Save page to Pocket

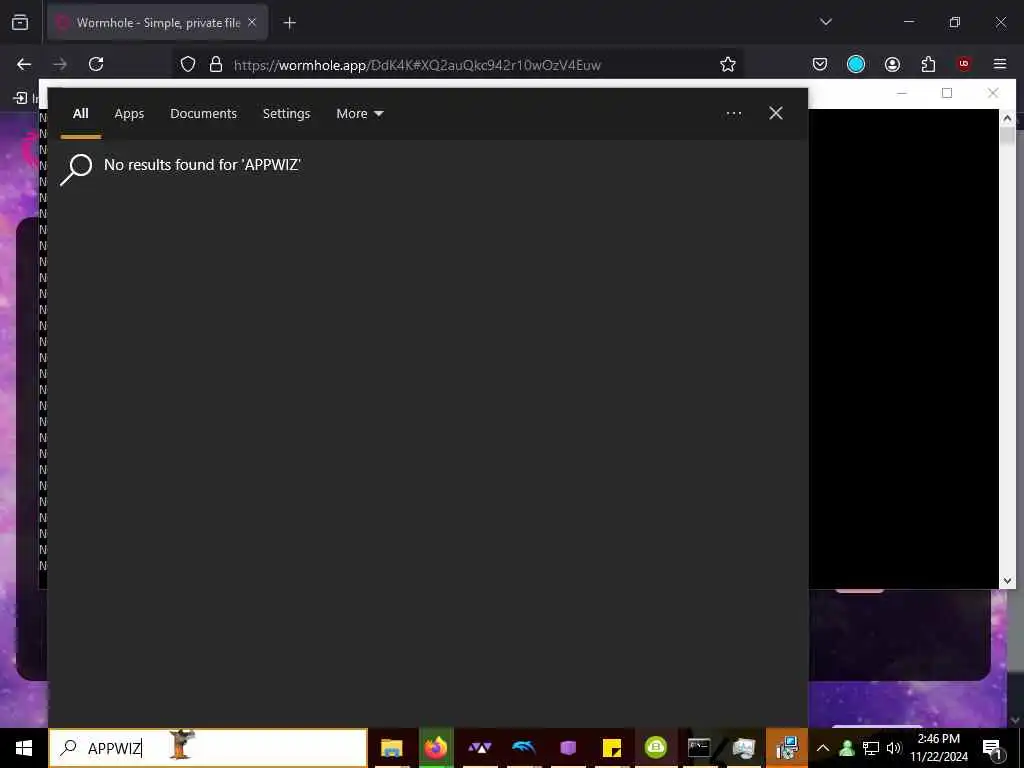(x=820, y=64)
